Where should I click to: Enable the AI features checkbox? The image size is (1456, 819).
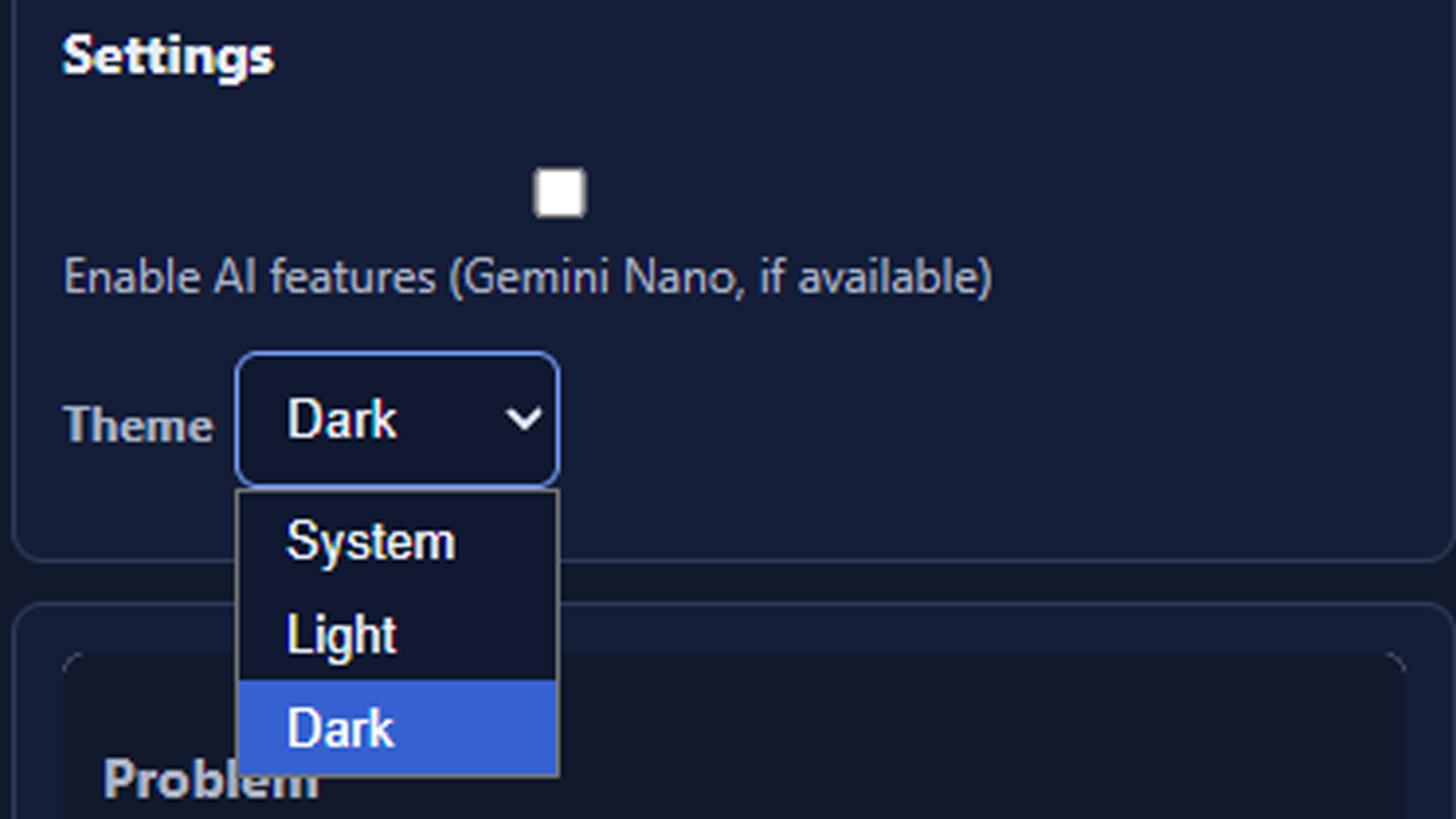tap(560, 193)
